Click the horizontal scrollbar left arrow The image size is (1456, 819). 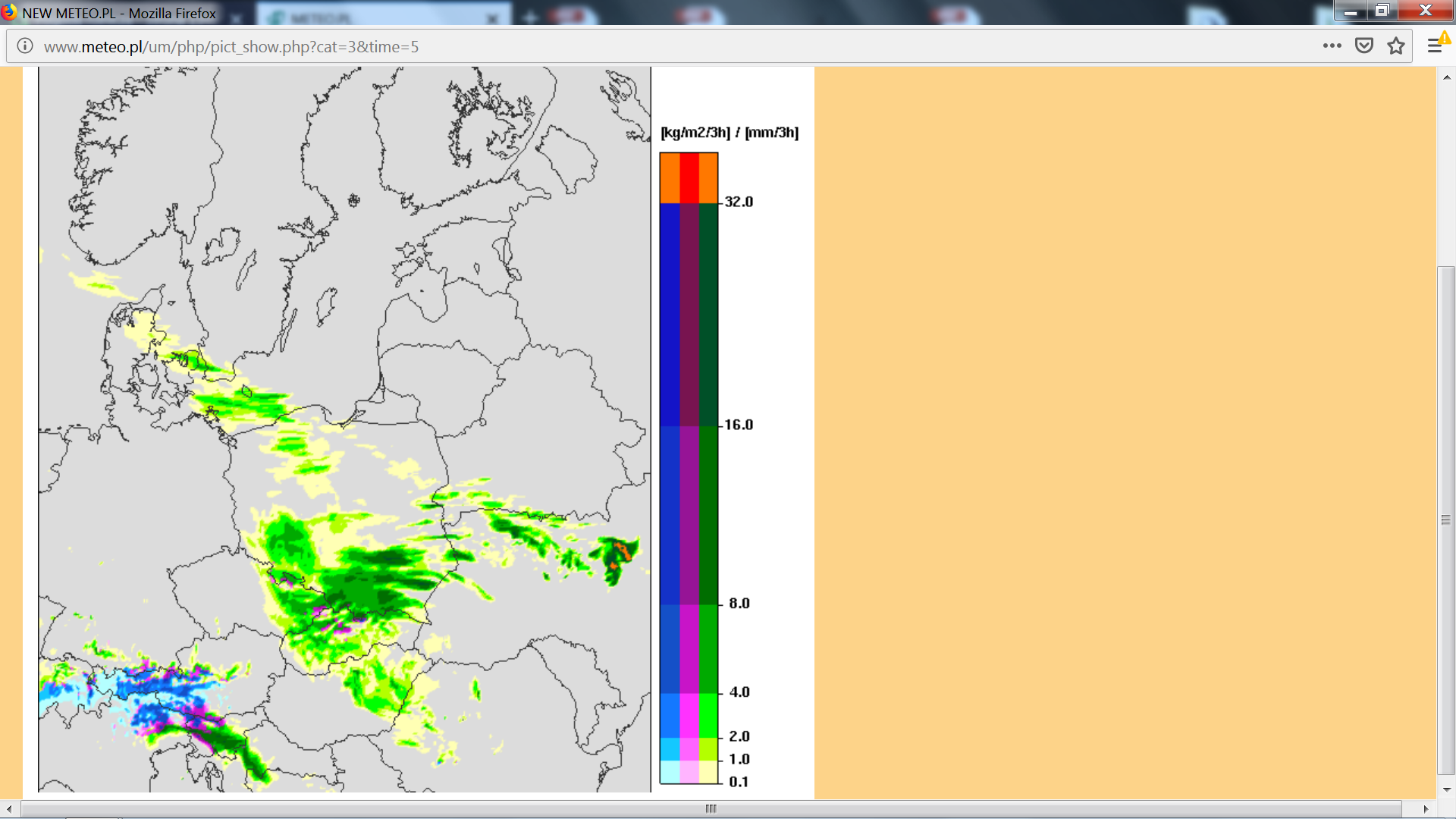coord(8,809)
